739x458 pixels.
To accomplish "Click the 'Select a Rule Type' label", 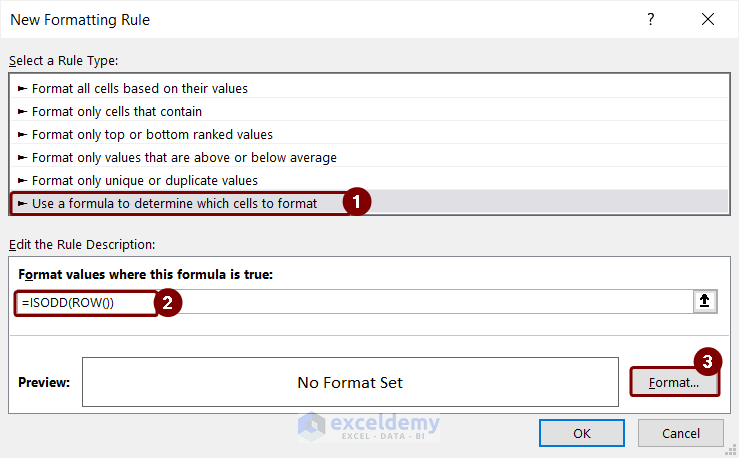I will (x=64, y=61).
